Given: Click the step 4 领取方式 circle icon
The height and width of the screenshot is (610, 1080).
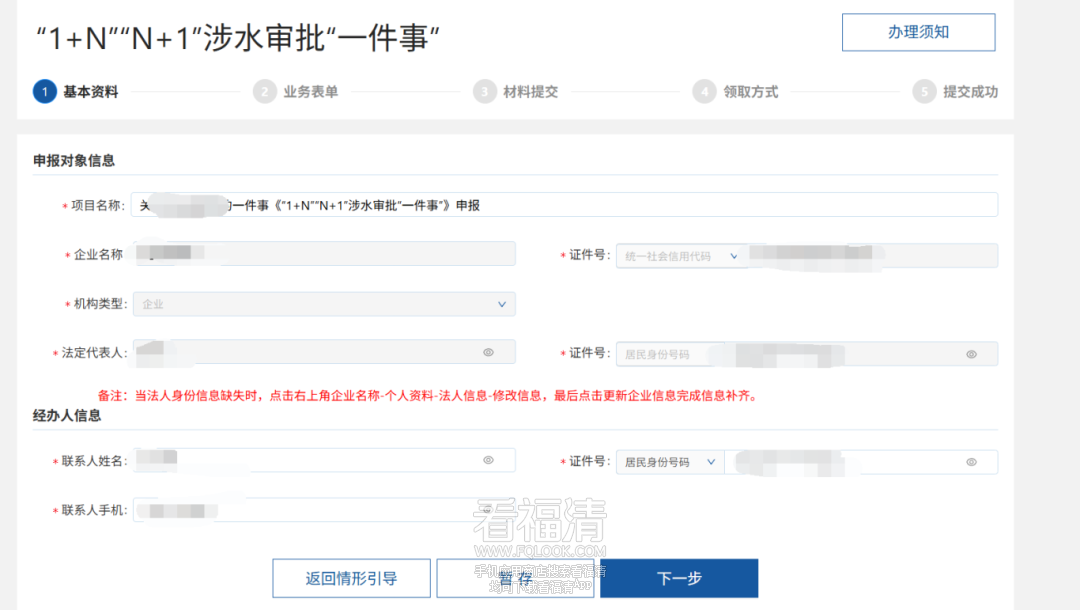Looking at the screenshot, I should (x=704, y=91).
